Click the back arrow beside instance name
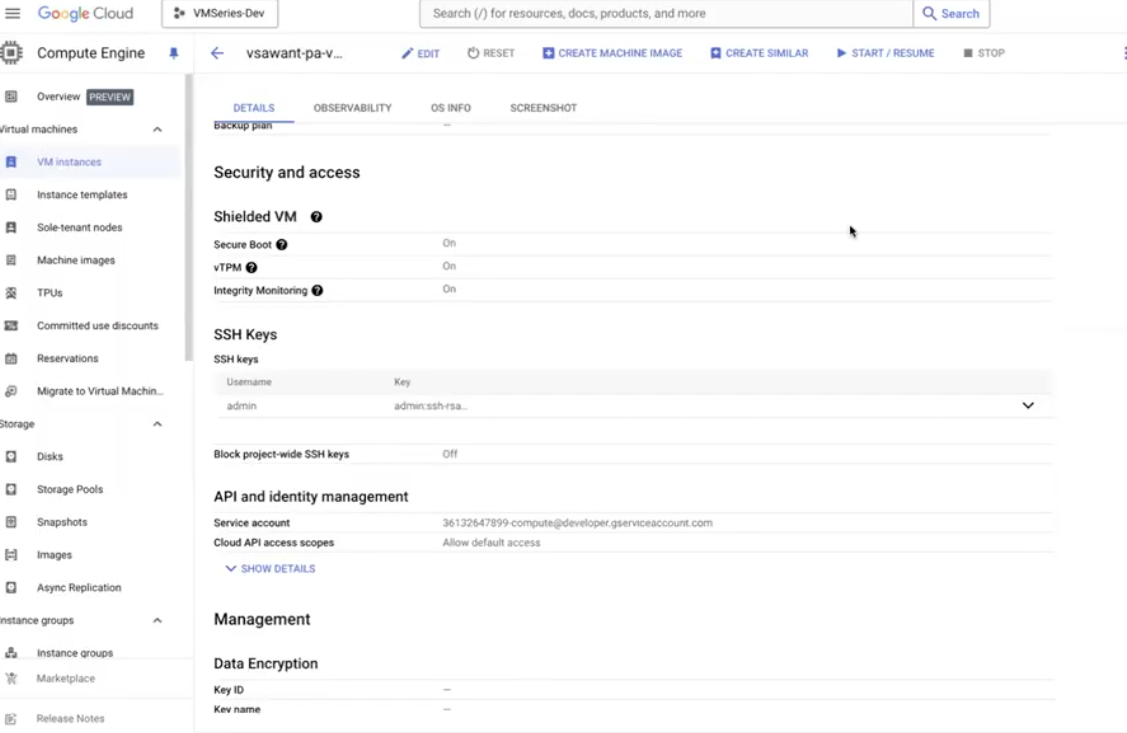Viewport: 1127px width, 733px height. coord(217,53)
